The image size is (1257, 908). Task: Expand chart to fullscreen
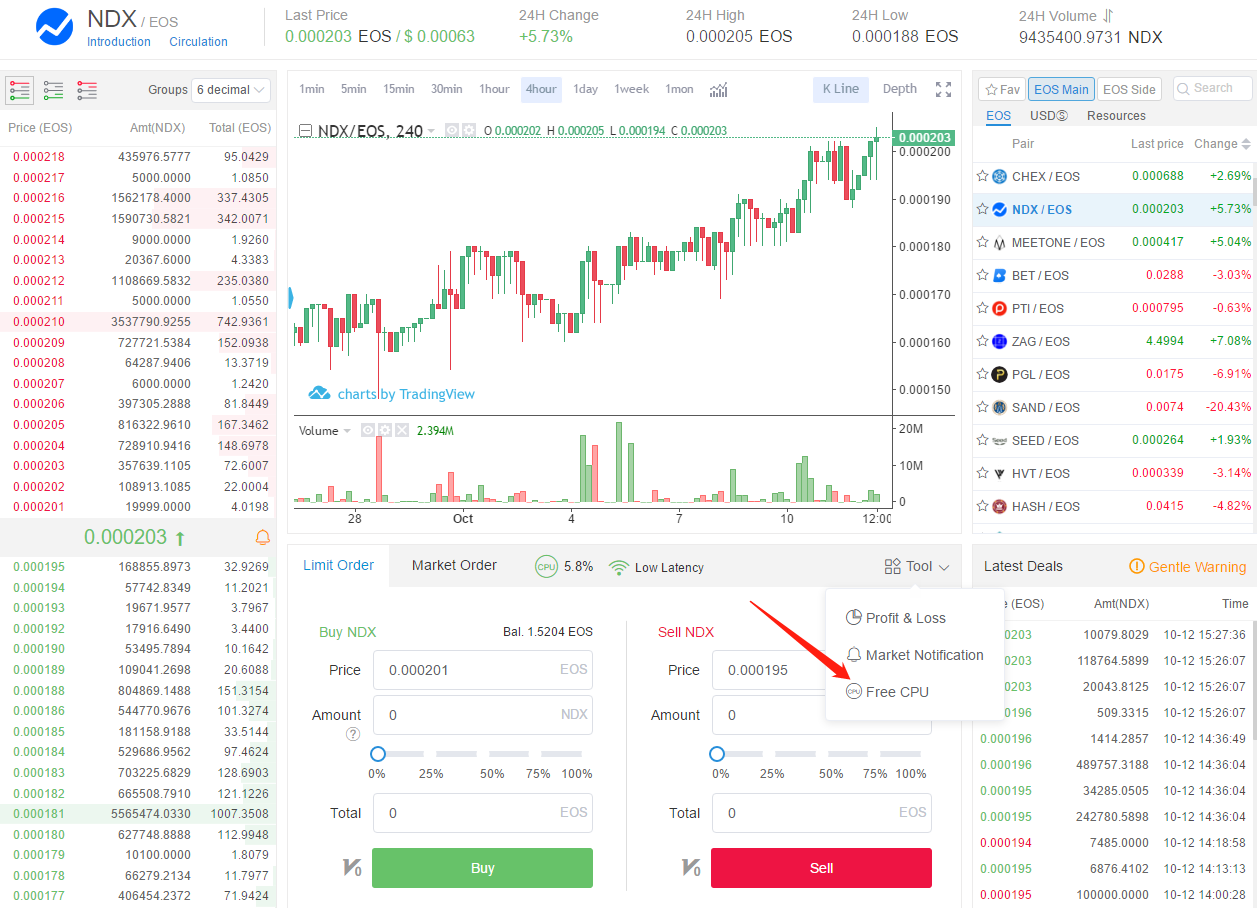(x=943, y=89)
